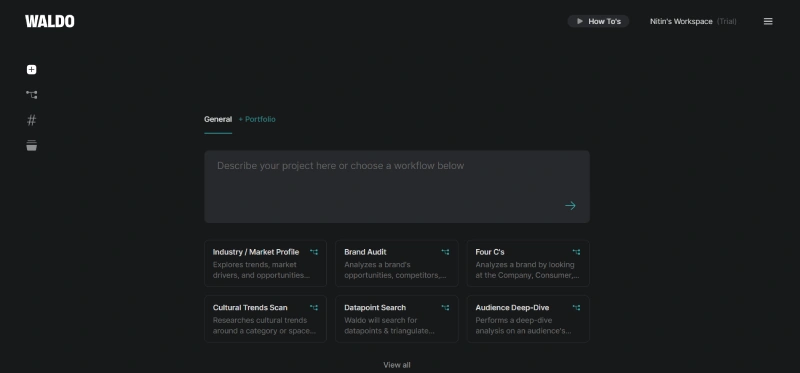Click workflow icon on Four C's card
This screenshot has height=373, width=800.
(577, 252)
